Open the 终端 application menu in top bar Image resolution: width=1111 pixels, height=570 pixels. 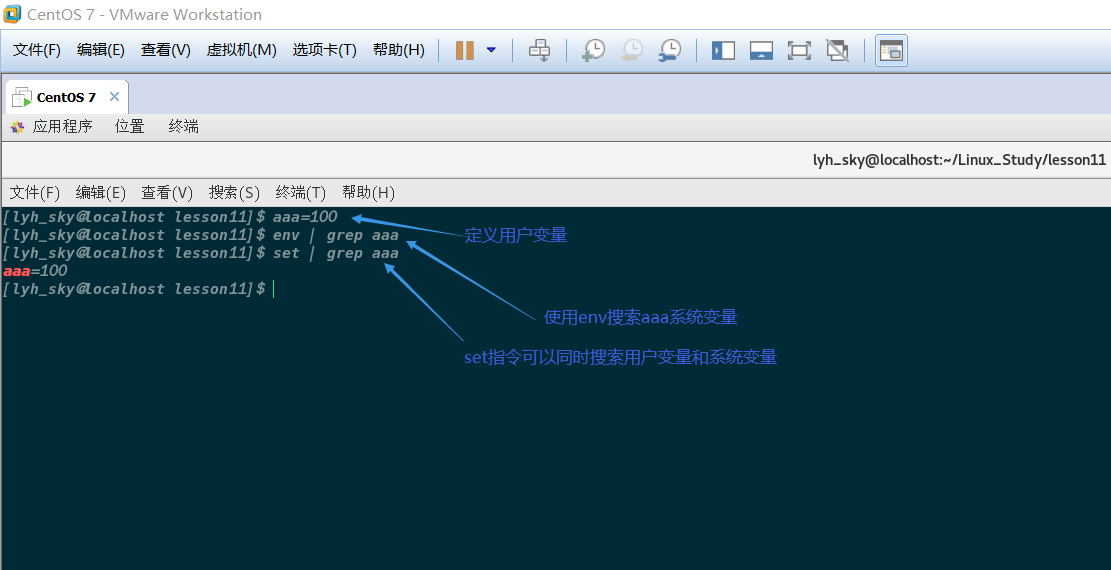[x=184, y=127]
